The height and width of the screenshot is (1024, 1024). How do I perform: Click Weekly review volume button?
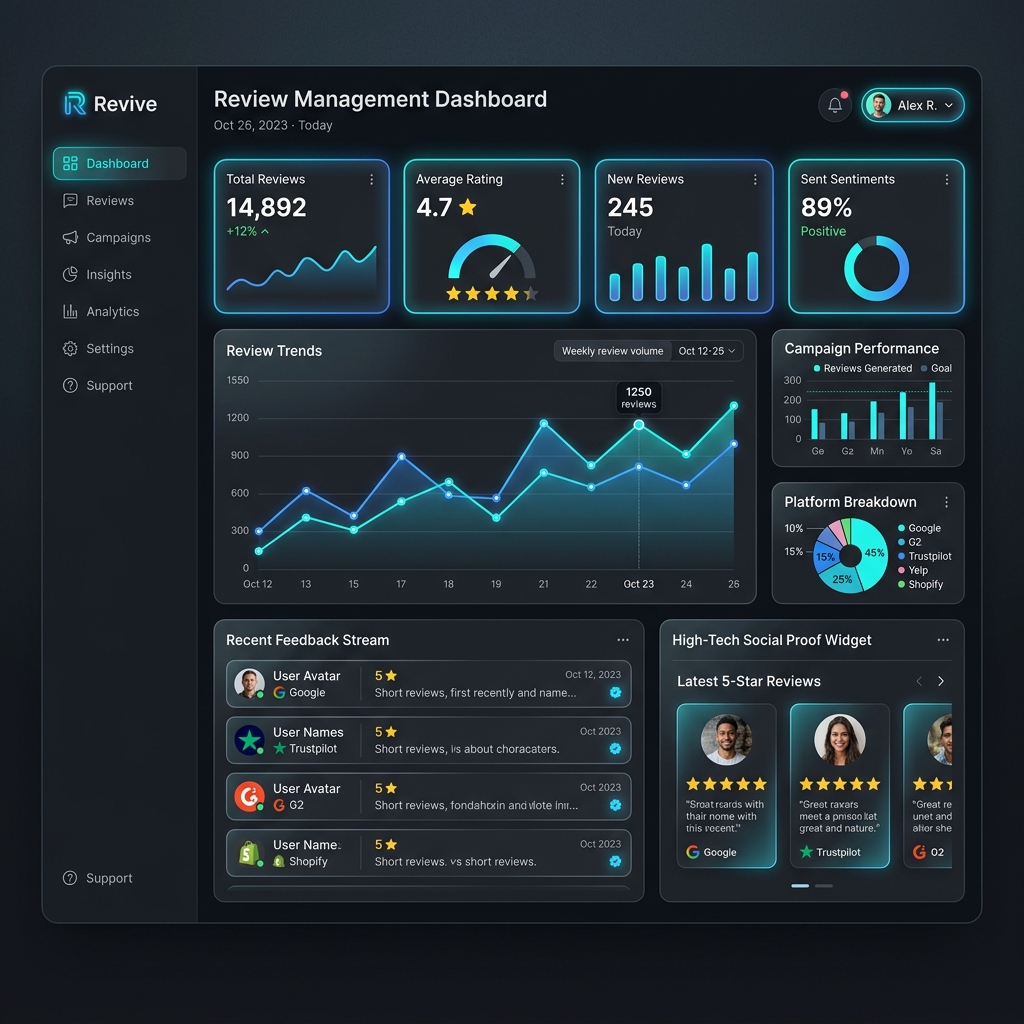(x=613, y=351)
